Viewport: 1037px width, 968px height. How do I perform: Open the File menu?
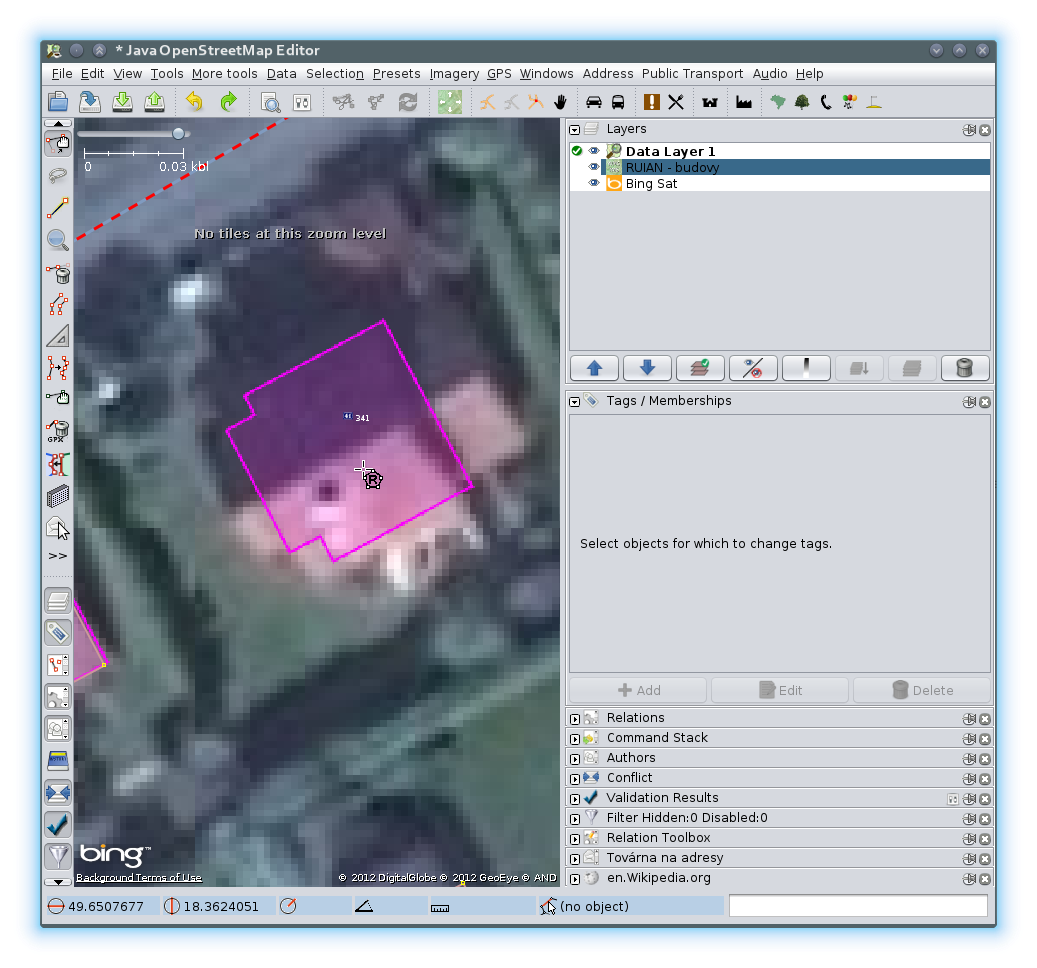point(62,73)
